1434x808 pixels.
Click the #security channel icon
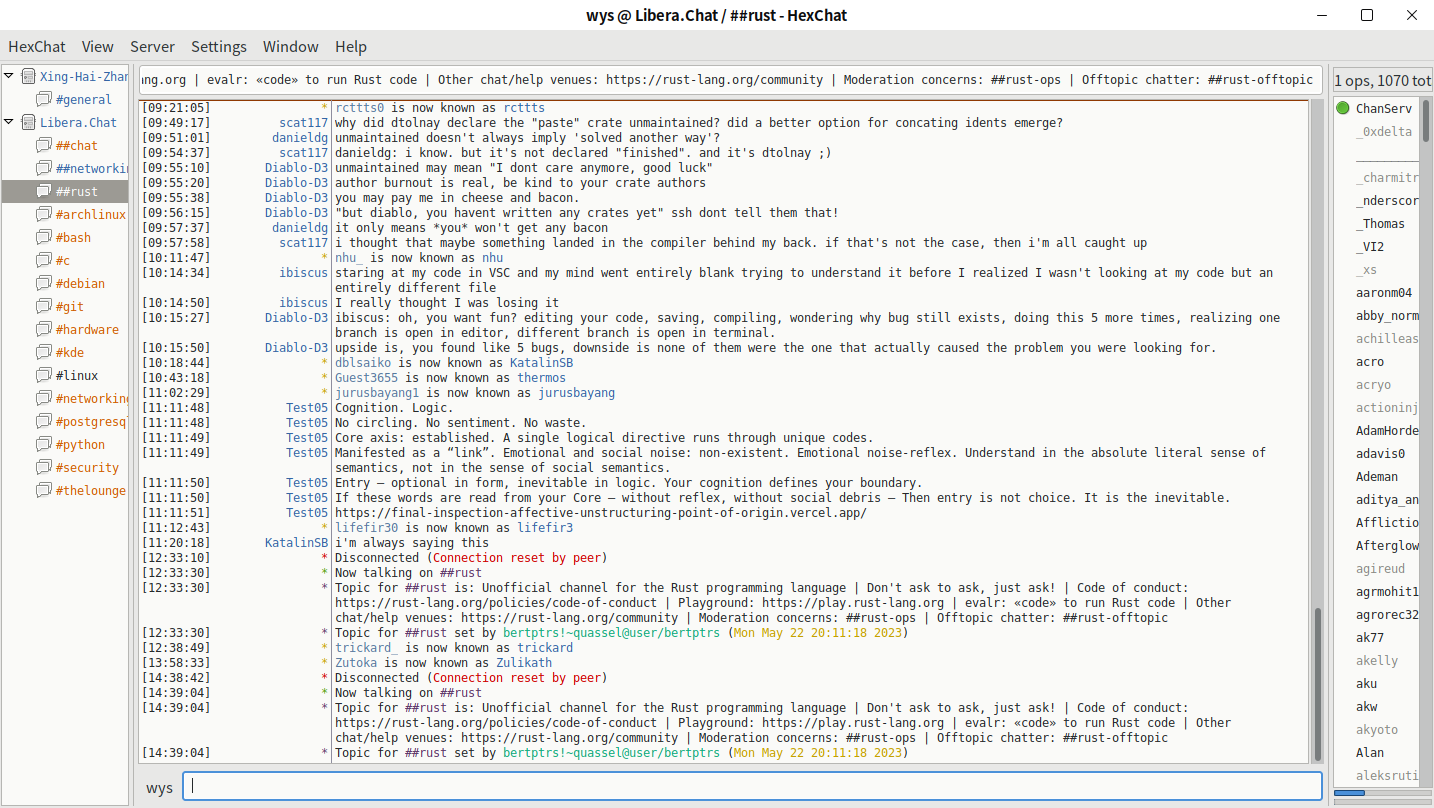click(44, 467)
